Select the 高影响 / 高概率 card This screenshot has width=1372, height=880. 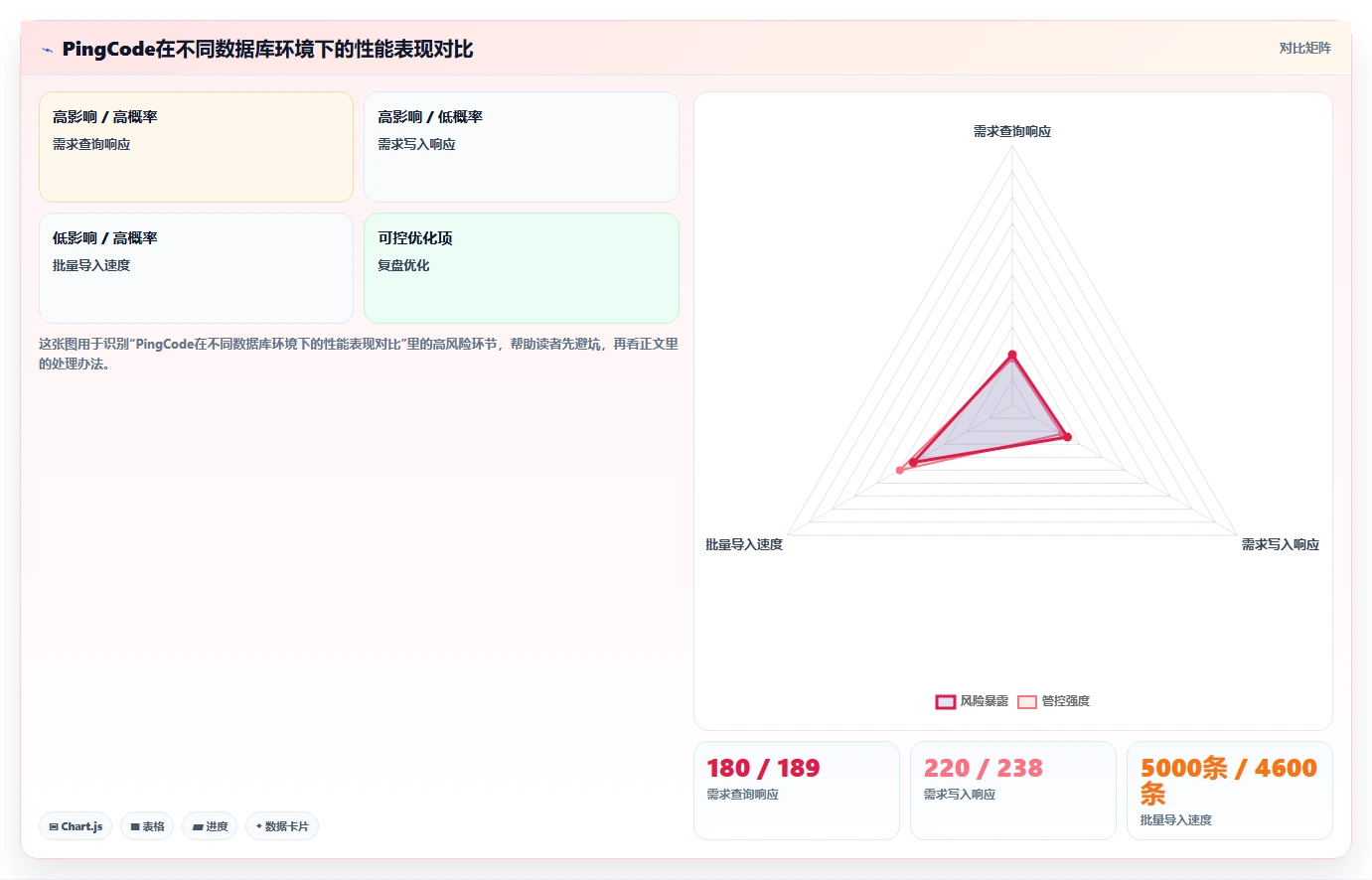(x=196, y=147)
